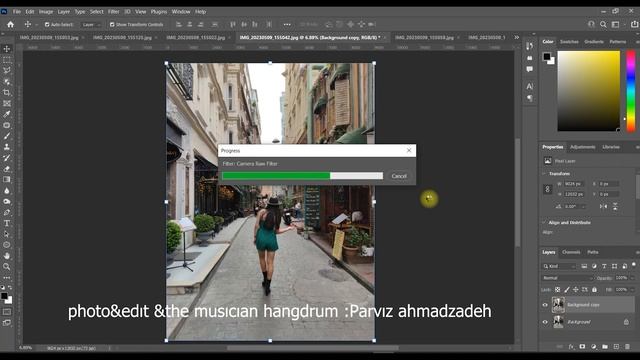The width and height of the screenshot is (640, 360).
Task: Select the Gradient tool
Action: pos(7,180)
